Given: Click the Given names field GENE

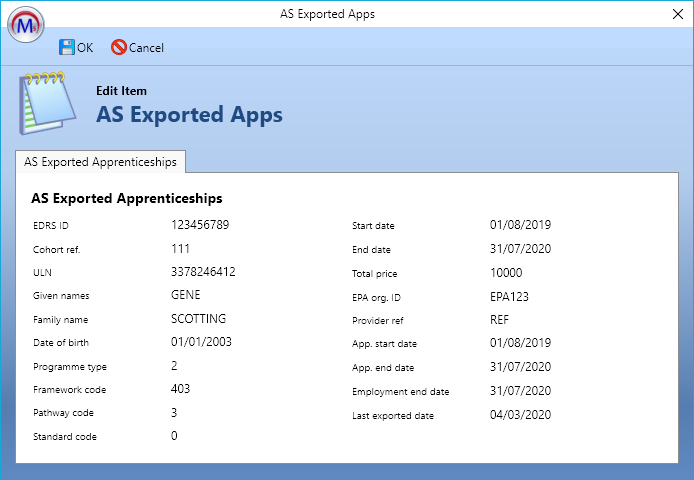Looking at the screenshot, I should click(x=186, y=295).
